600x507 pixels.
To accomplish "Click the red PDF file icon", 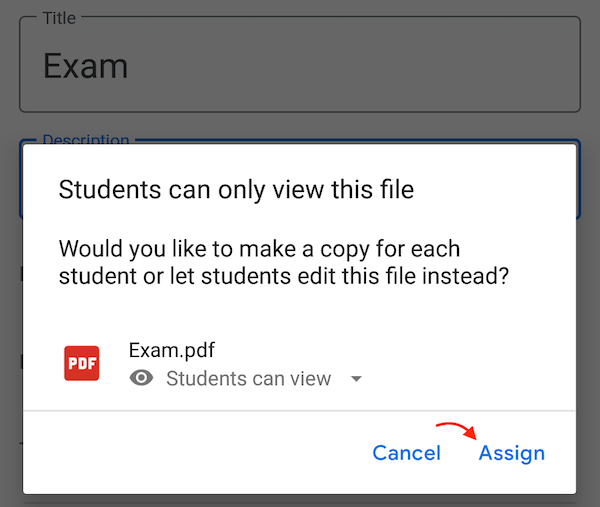I will (82, 363).
